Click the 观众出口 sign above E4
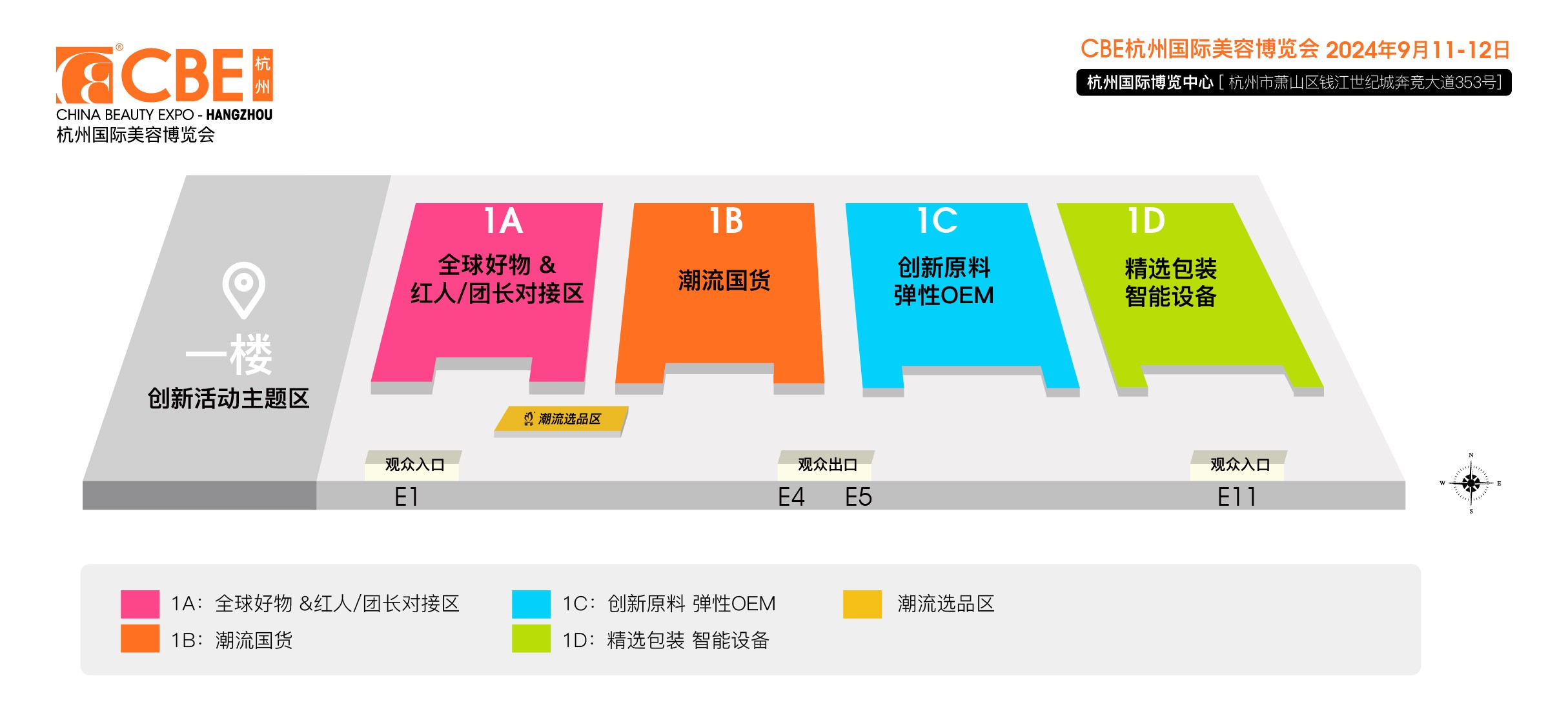This screenshot has width=1568, height=718. 827,464
